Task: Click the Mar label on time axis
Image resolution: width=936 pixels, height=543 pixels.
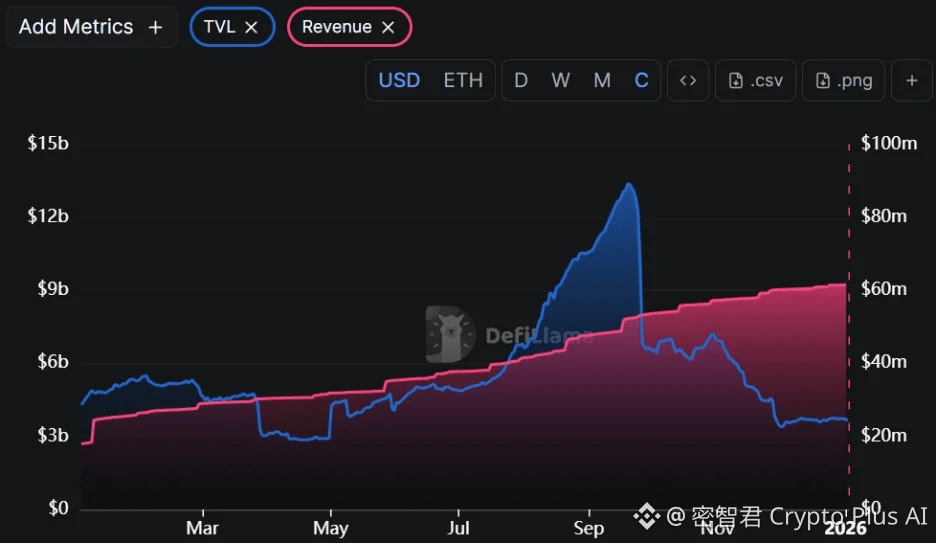Action: pos(202,528)
